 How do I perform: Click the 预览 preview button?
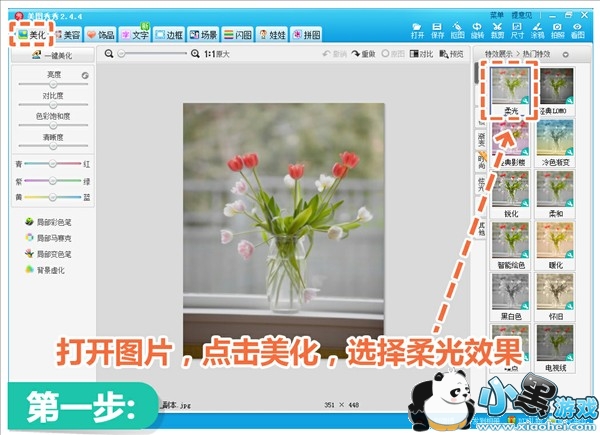pyautogui.click(x=451, y=54)
